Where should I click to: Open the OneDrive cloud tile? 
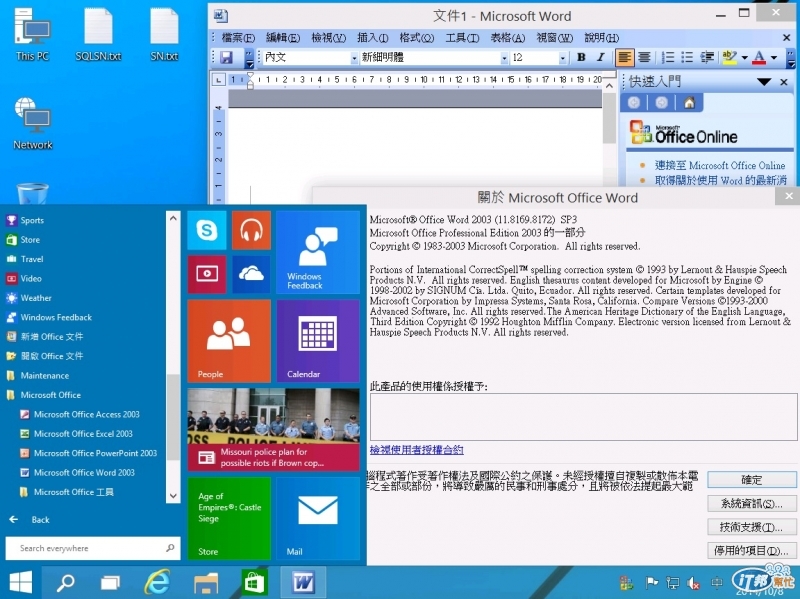251,274
